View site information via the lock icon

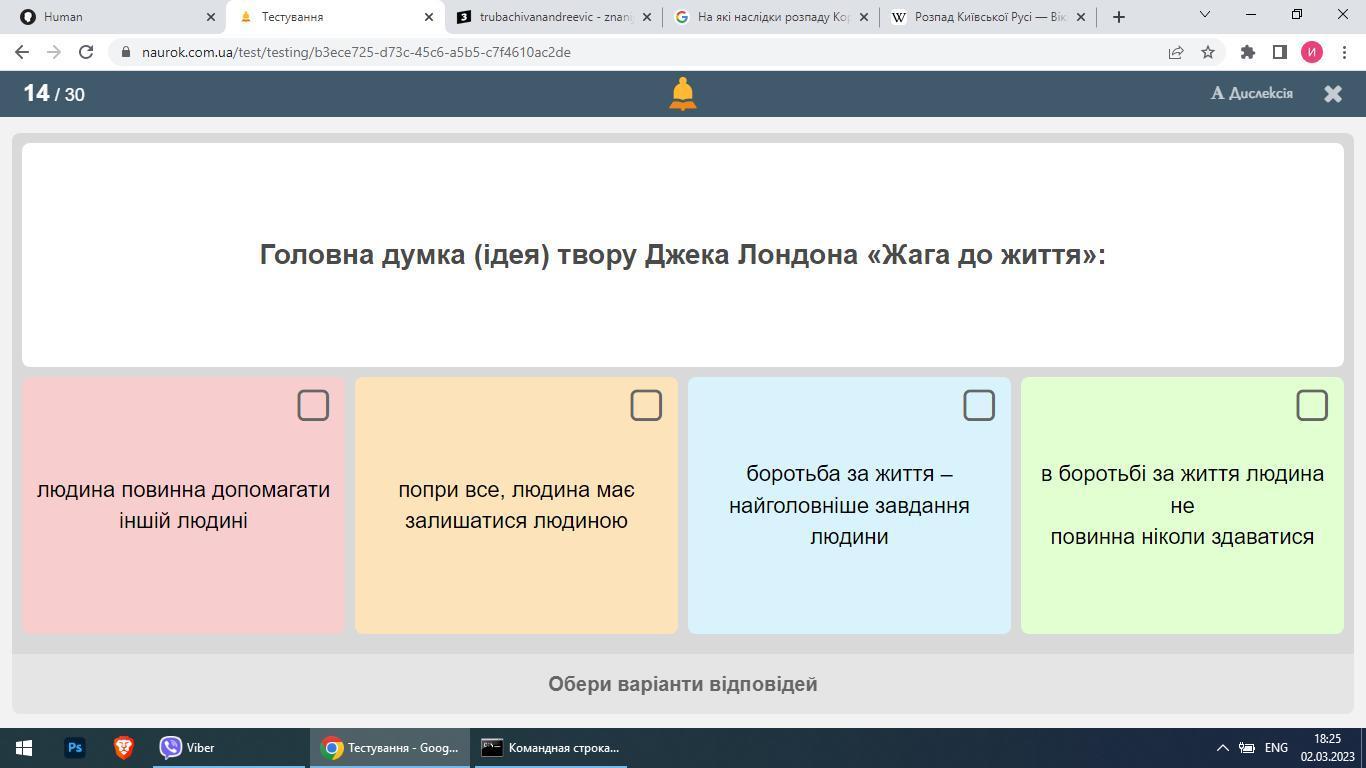pyautogui.click(x=126, y=52)
